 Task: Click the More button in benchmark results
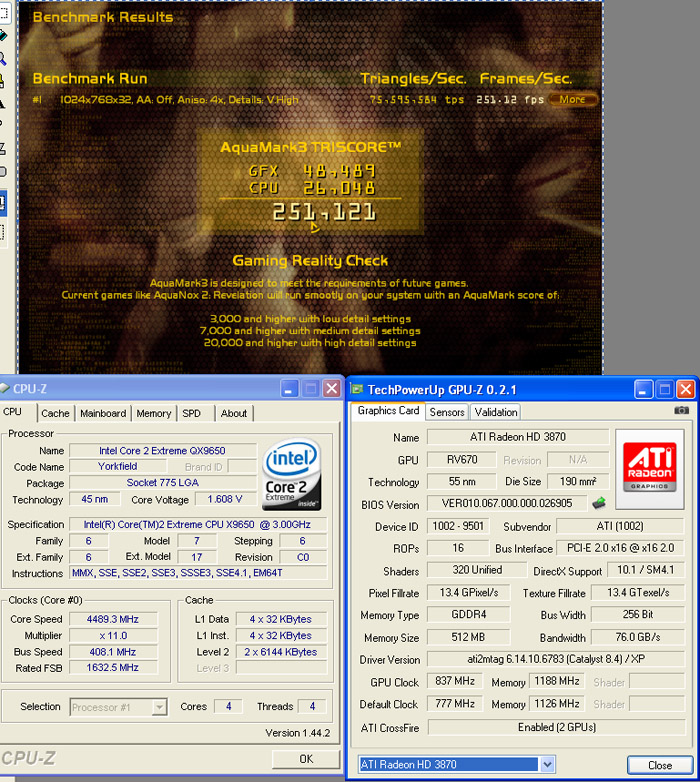click(572, 99)
